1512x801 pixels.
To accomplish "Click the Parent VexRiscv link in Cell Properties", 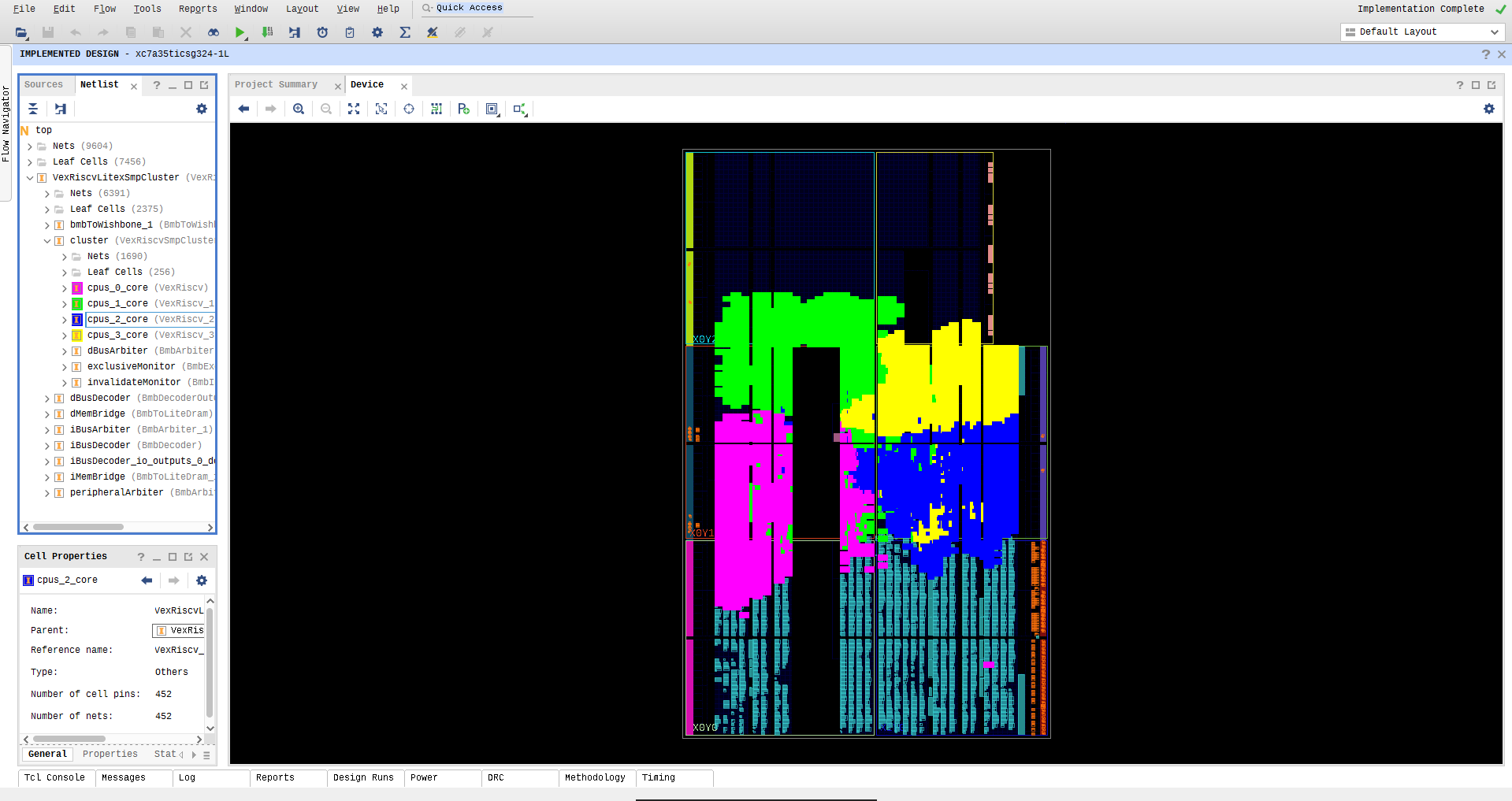I will tap(180, 630).
